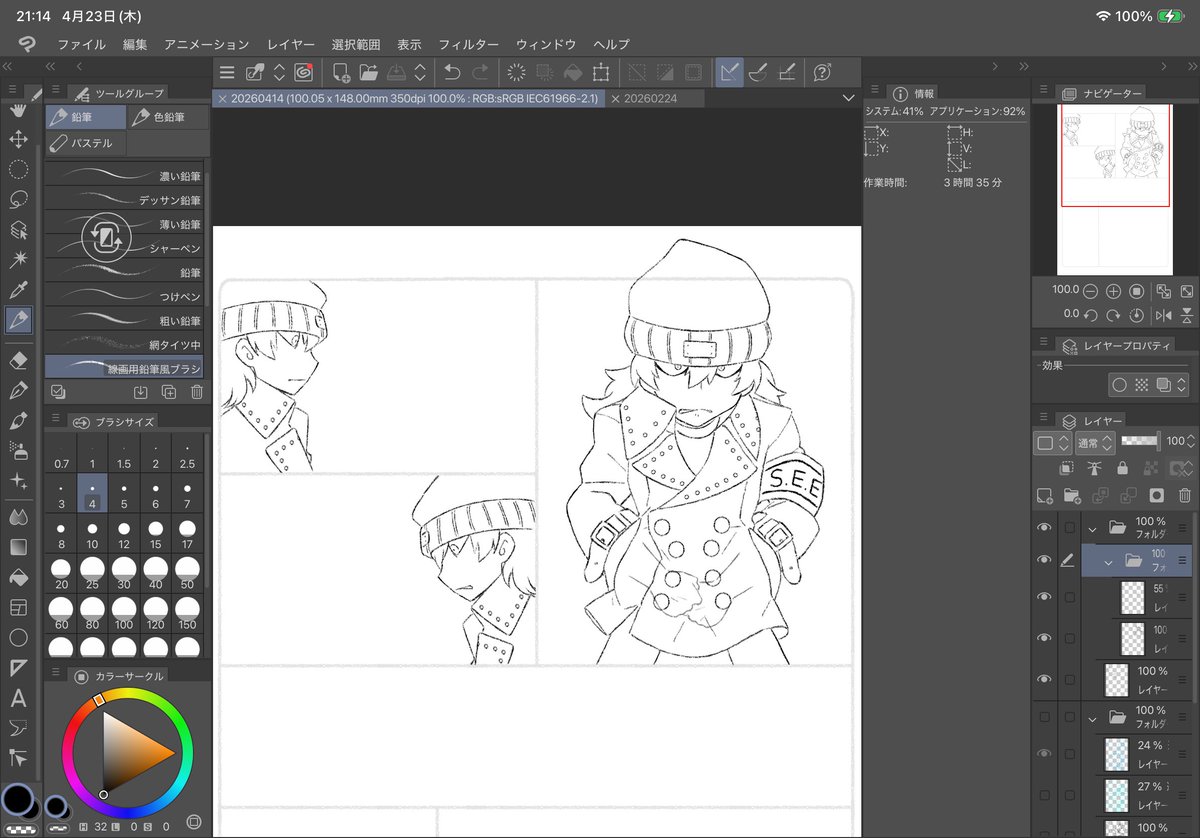Delete the sub tool with the trash icon
The height and width of the screenshot is (838, 1200).
pyautogui.click(x=197, y=392)
